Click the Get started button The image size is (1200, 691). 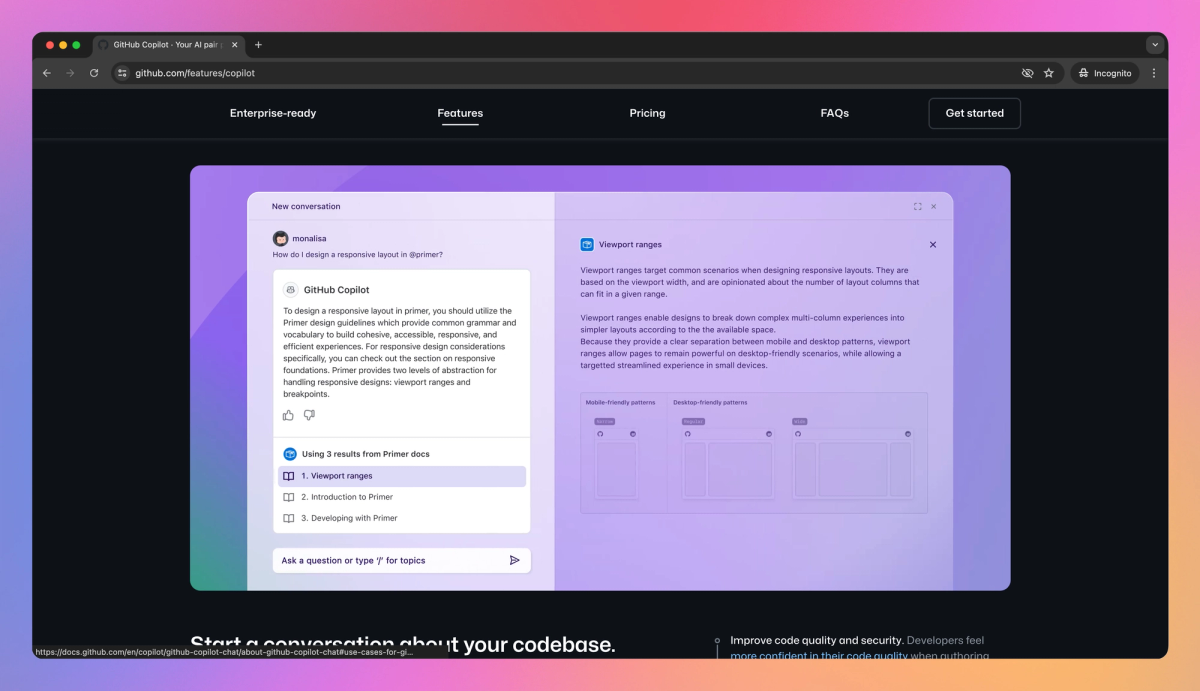[x=975, y=113]
